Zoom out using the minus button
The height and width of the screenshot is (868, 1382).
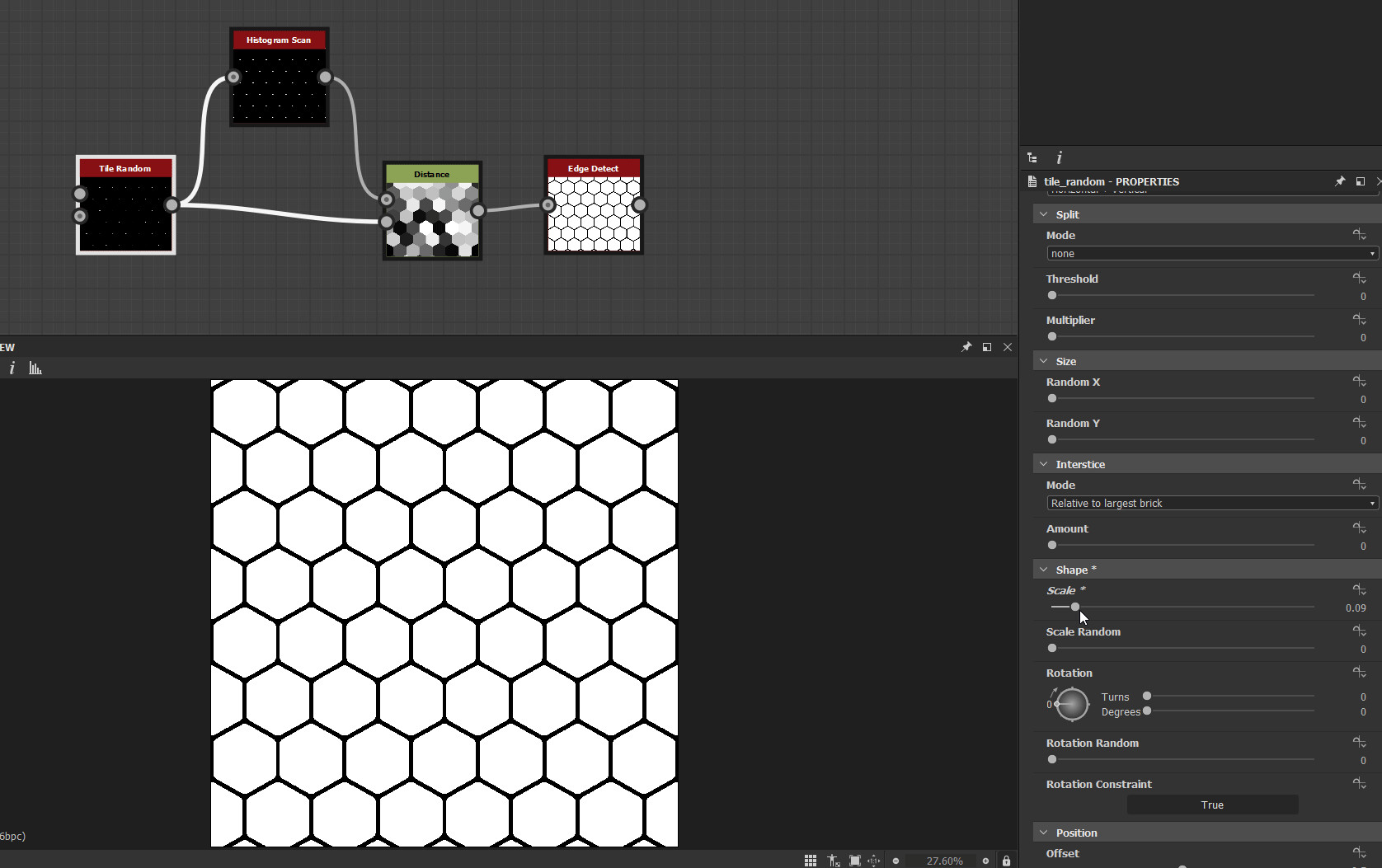click(x=895, y=860)
